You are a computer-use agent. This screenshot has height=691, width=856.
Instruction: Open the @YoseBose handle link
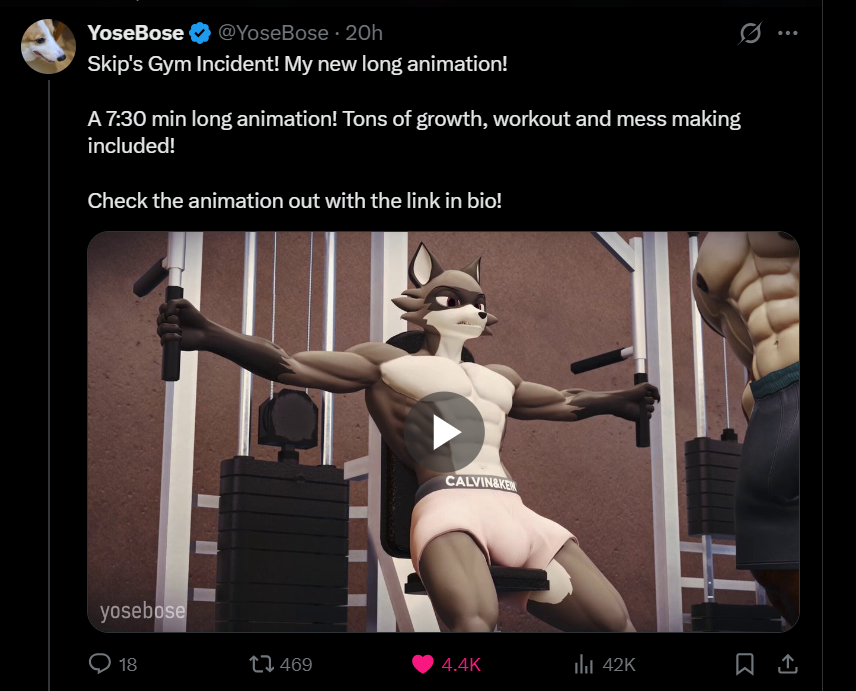pos(273,33)
